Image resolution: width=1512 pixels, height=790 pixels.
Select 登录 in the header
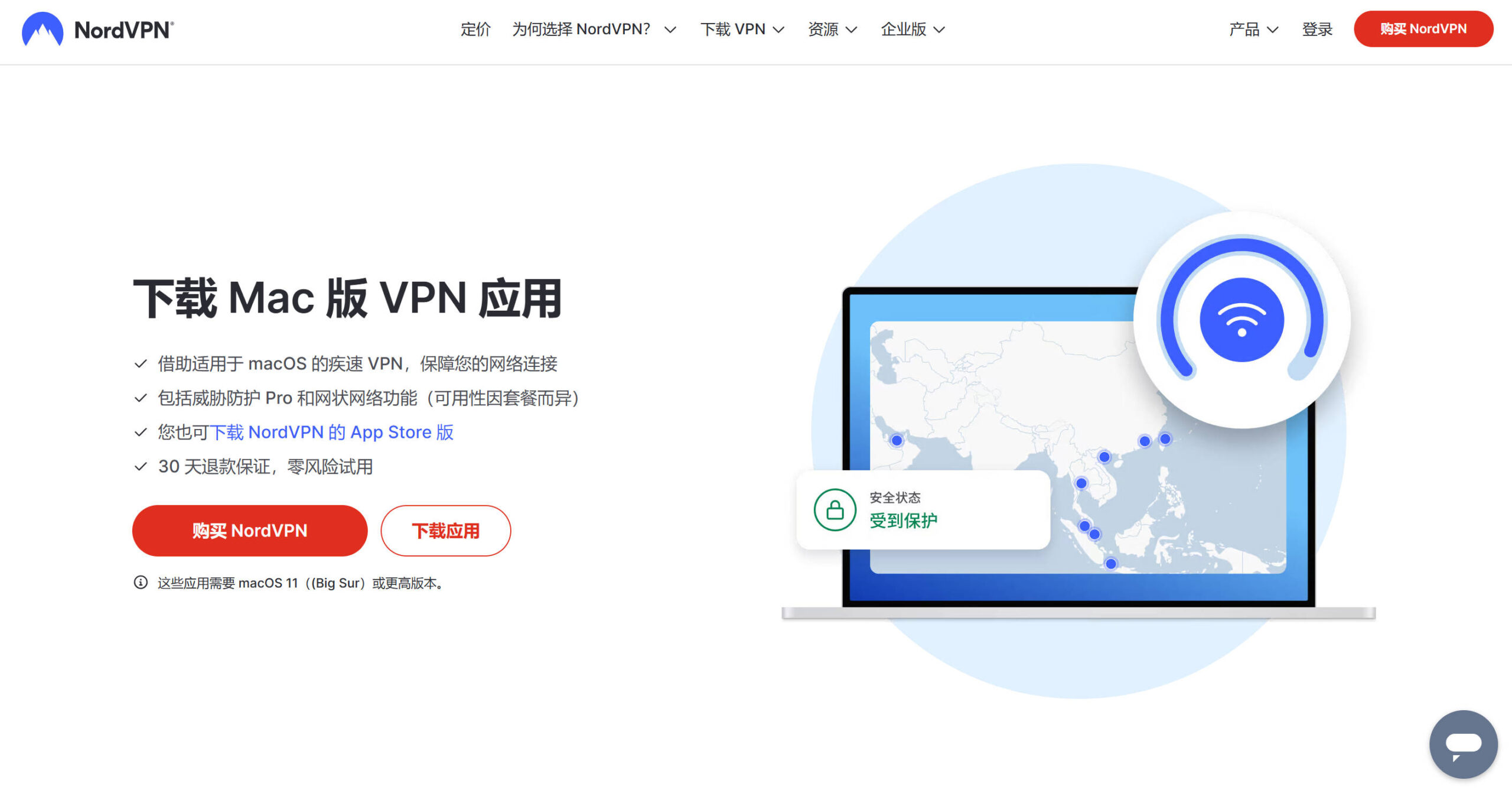coord(1317,29)
